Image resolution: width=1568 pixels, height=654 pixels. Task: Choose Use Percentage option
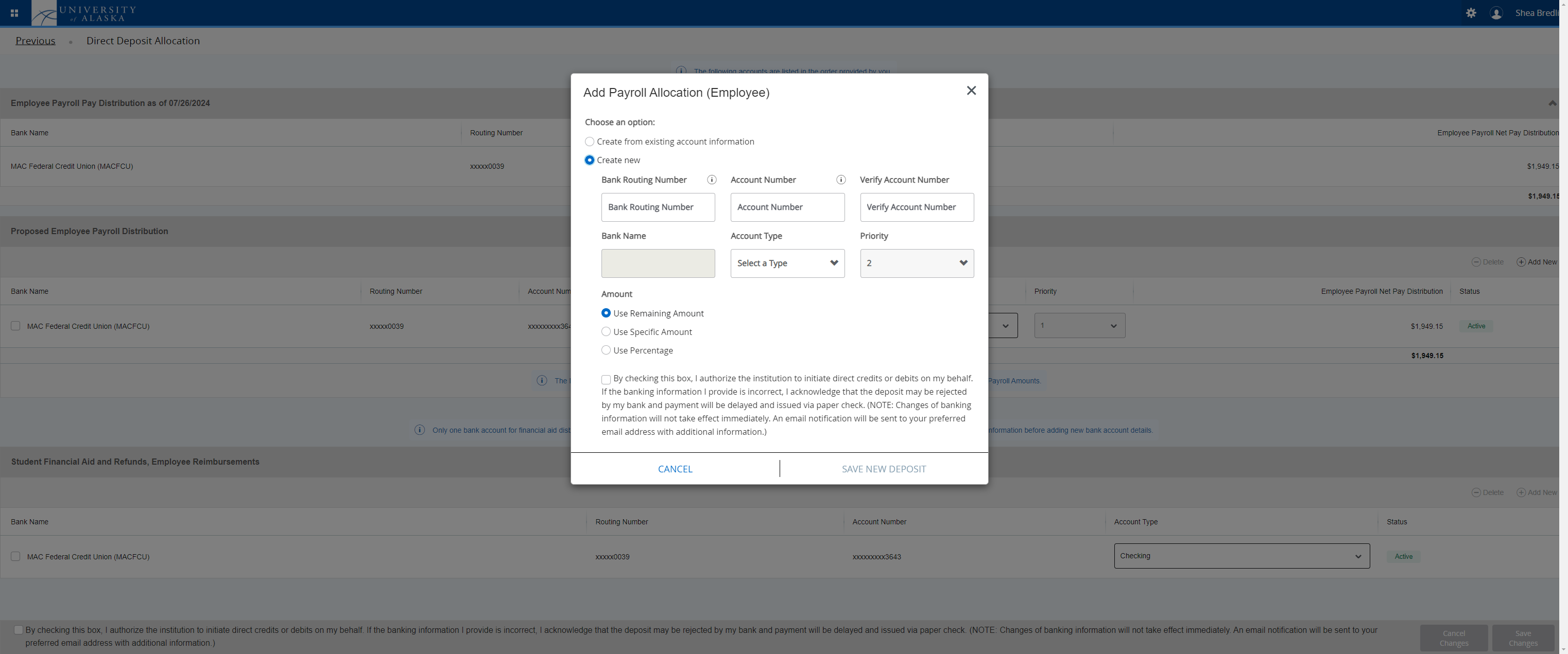coord(606,350)
